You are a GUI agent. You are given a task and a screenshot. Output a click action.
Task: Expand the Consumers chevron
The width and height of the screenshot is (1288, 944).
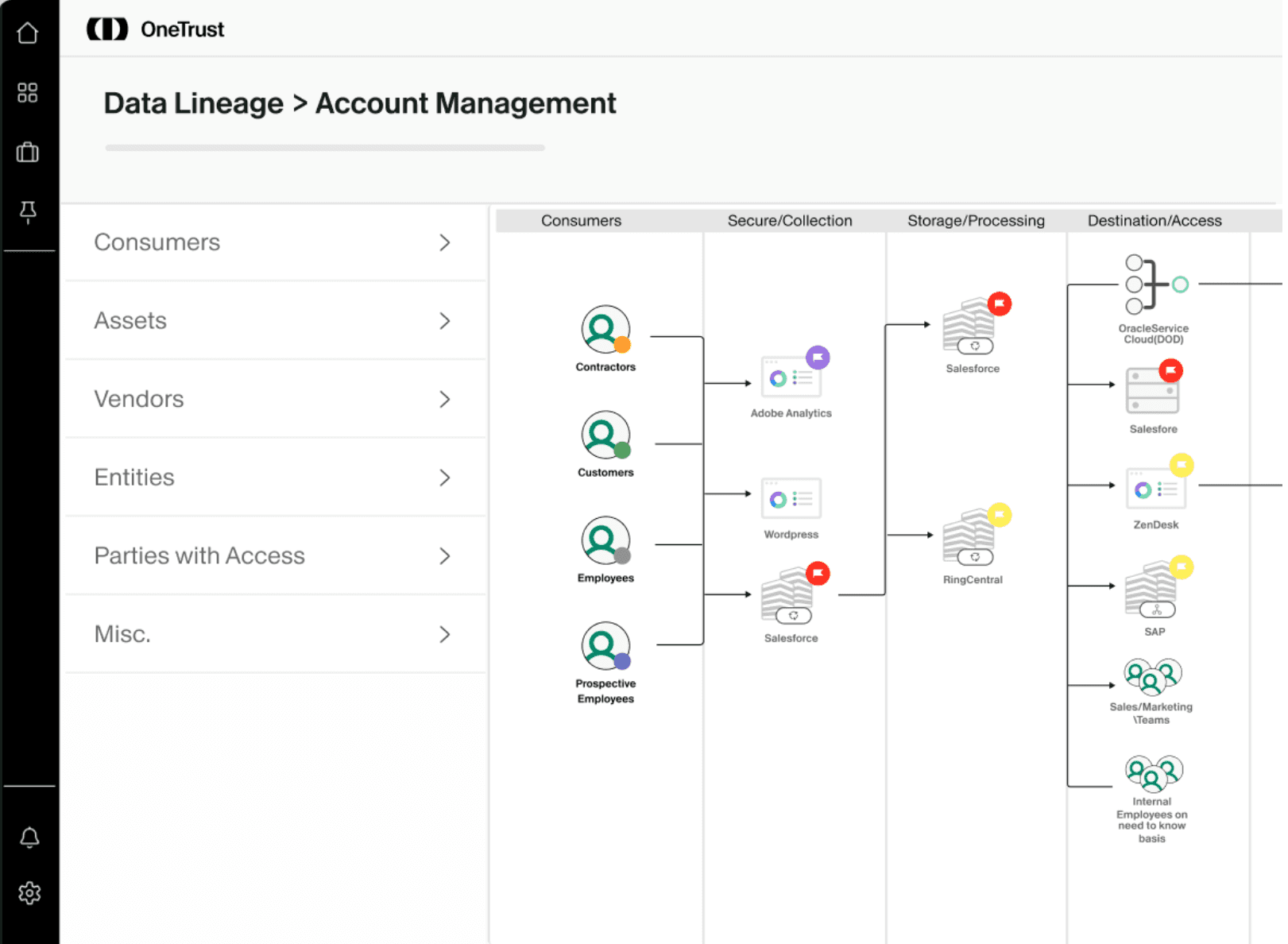tap(445, 242)
